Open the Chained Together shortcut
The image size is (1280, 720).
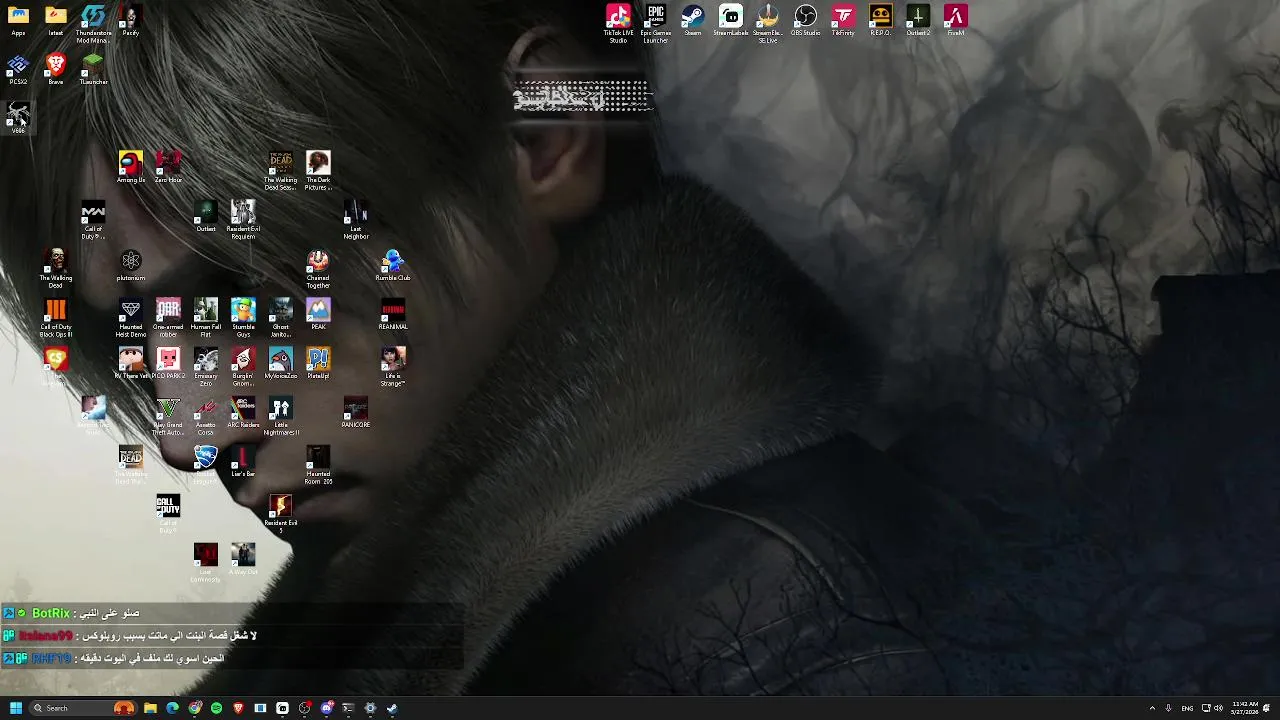[318, 269]
